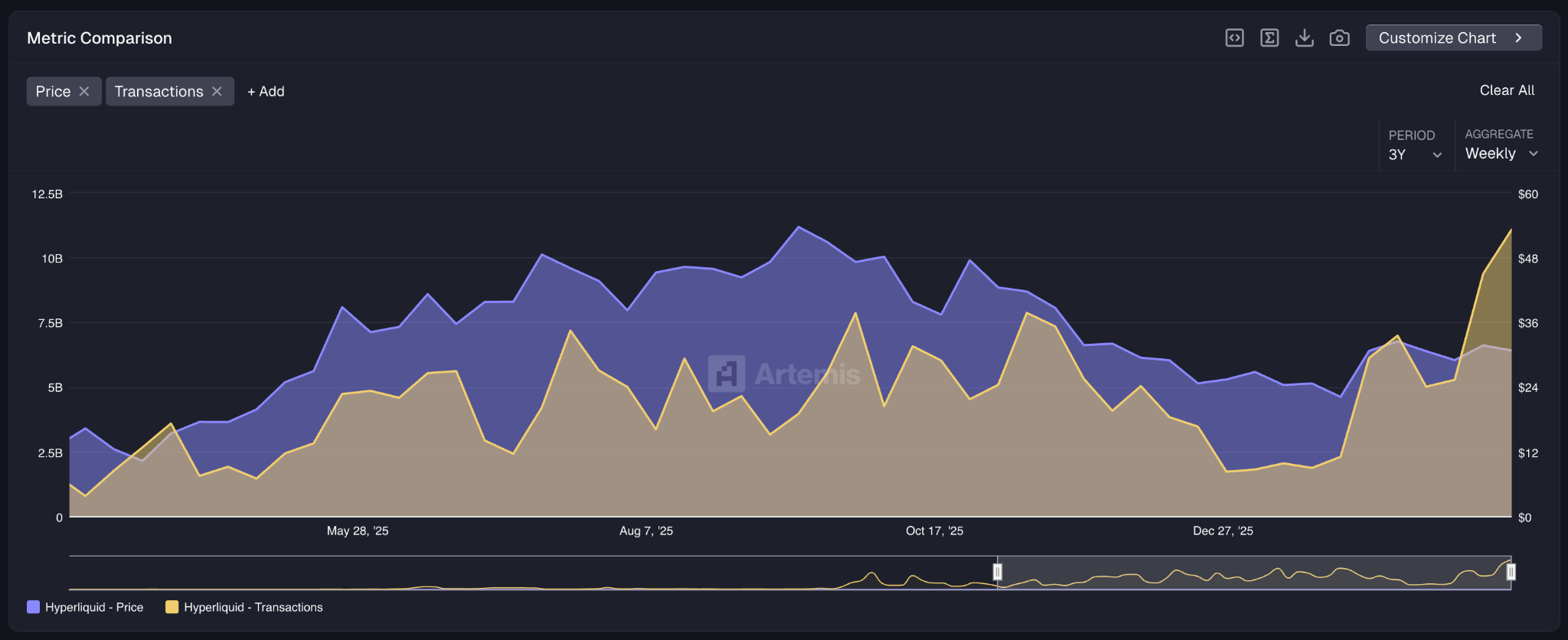Grab the left range slider handle

(x=998, y=572)
